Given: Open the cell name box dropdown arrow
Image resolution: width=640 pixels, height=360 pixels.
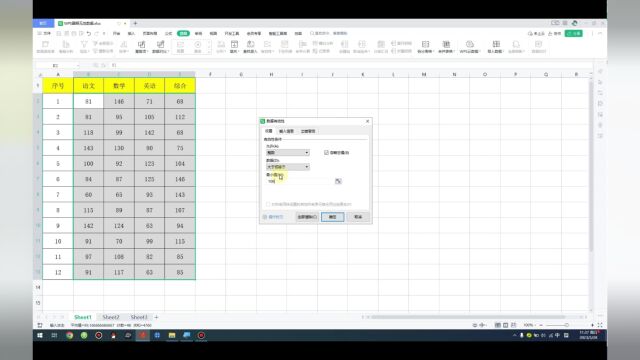Looking at the screenshot, I should click(78, 65).
